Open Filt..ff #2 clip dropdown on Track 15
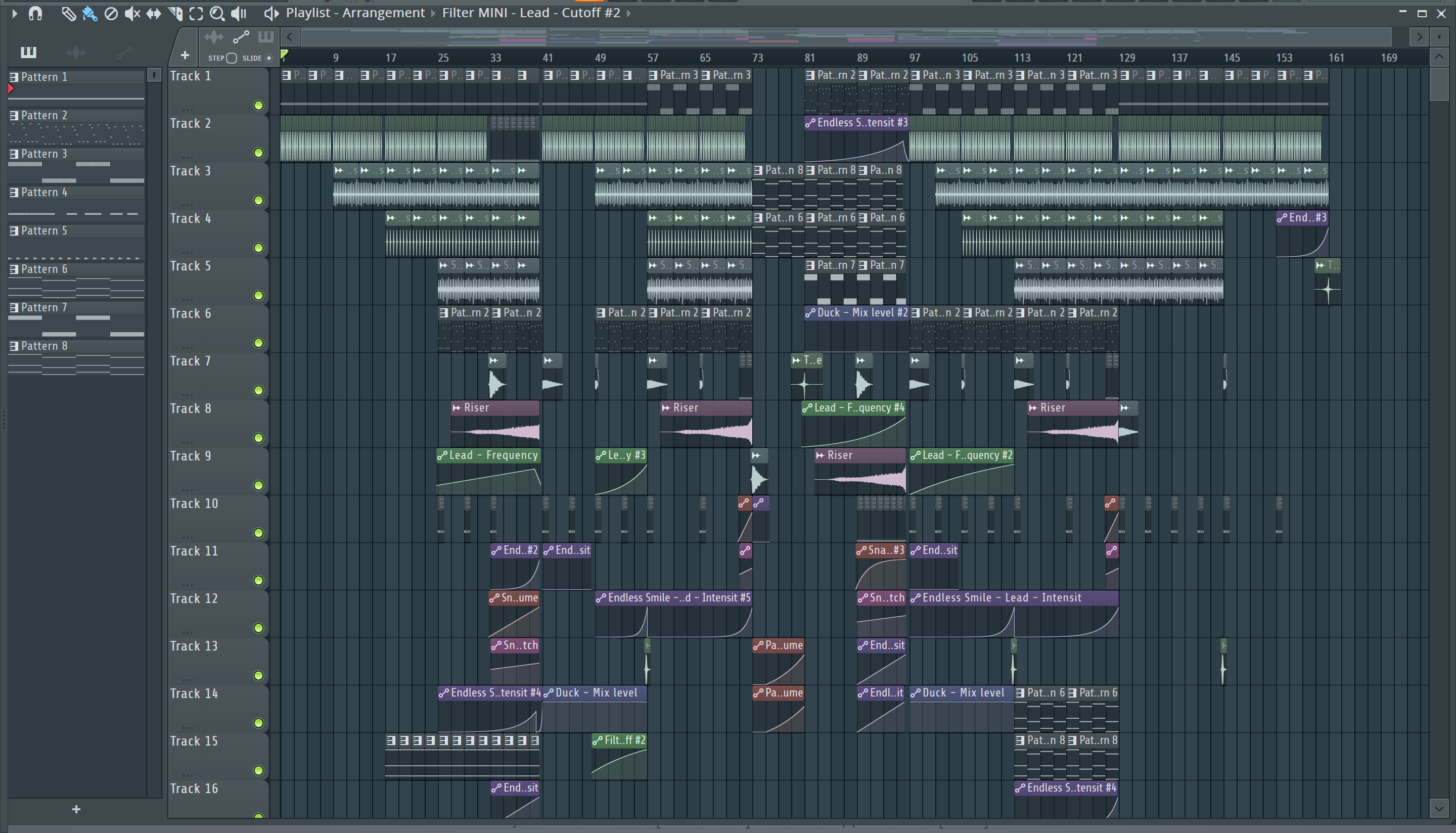 pyautogui.click(x=598, y=741)
